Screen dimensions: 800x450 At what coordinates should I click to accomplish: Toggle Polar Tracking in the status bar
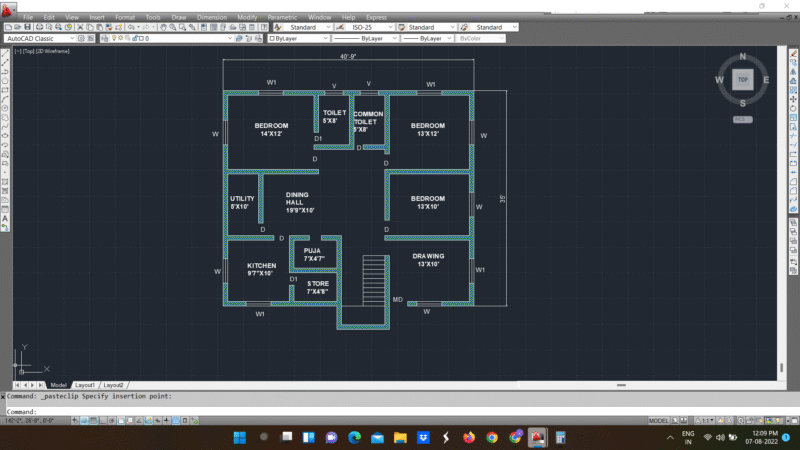click(x=112, y=420)
